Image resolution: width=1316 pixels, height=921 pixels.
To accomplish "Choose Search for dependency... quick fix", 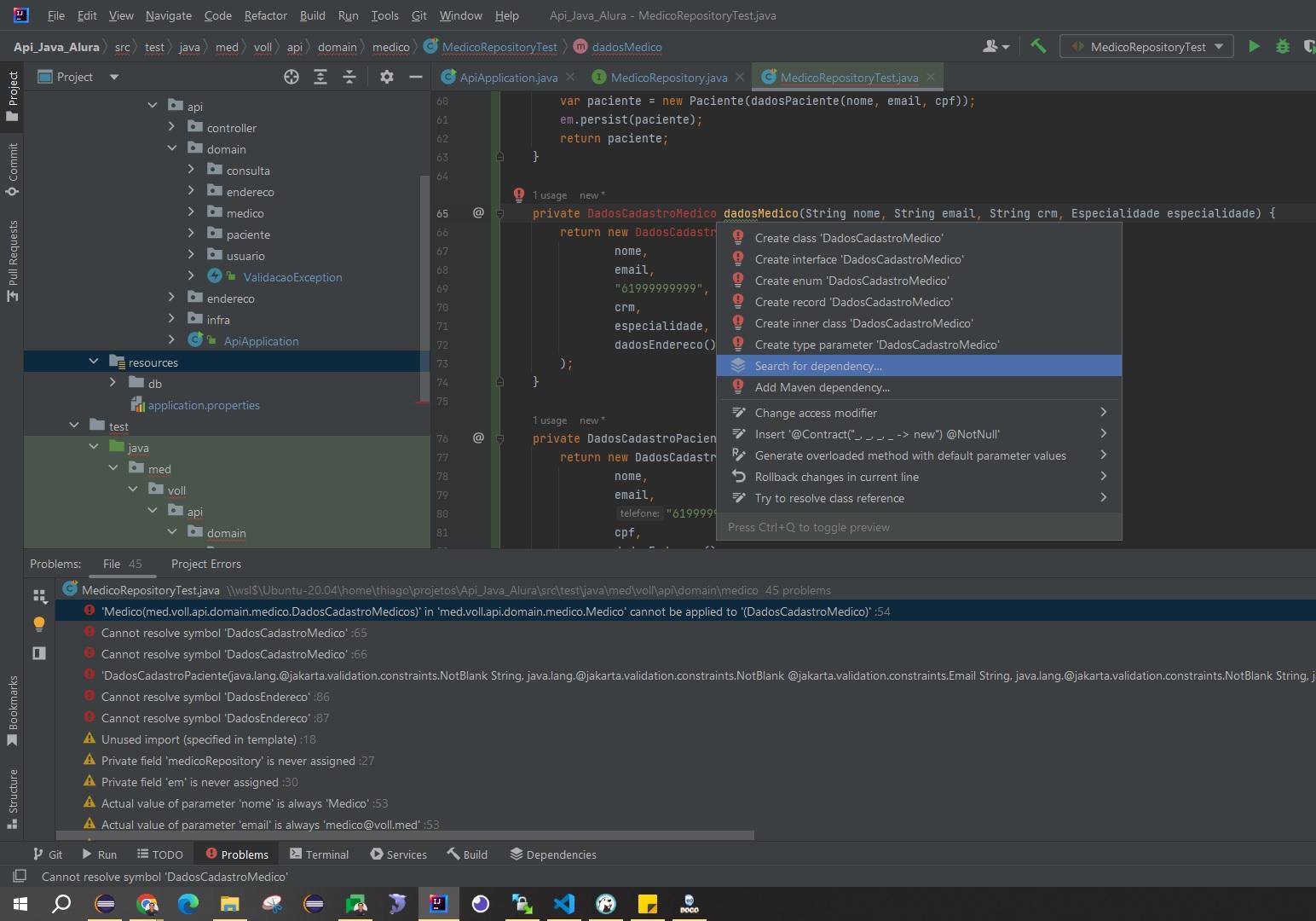I will point(919,366).
